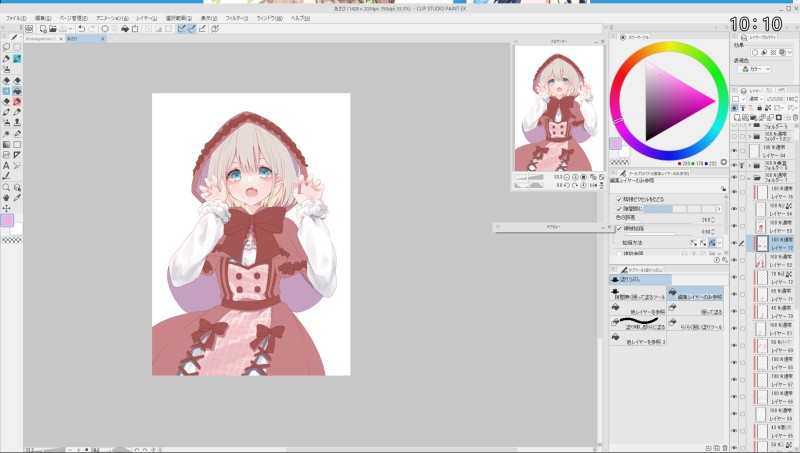Open the layer blending mode 通常 dropdown
The height and width of the screenshot is (453, 800).
[756, 99]
